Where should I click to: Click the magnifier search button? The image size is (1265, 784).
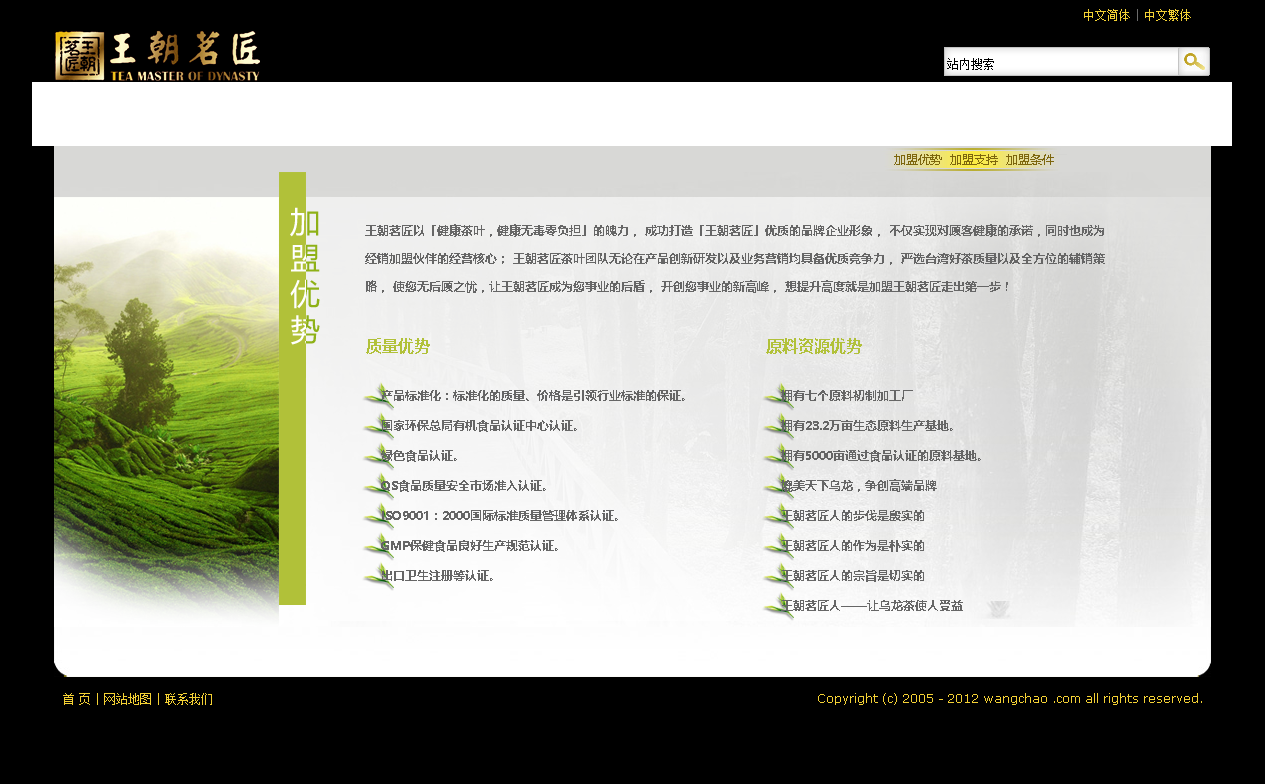(1194, 62)
